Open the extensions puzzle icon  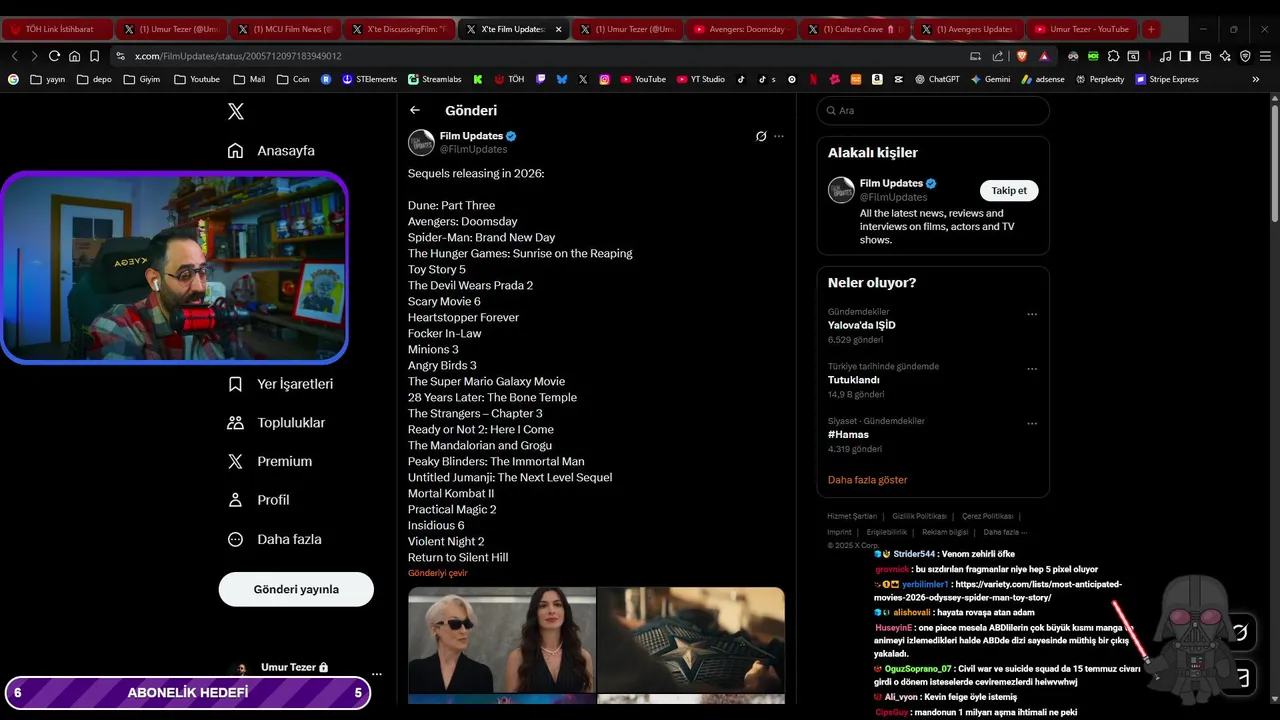1113,56
